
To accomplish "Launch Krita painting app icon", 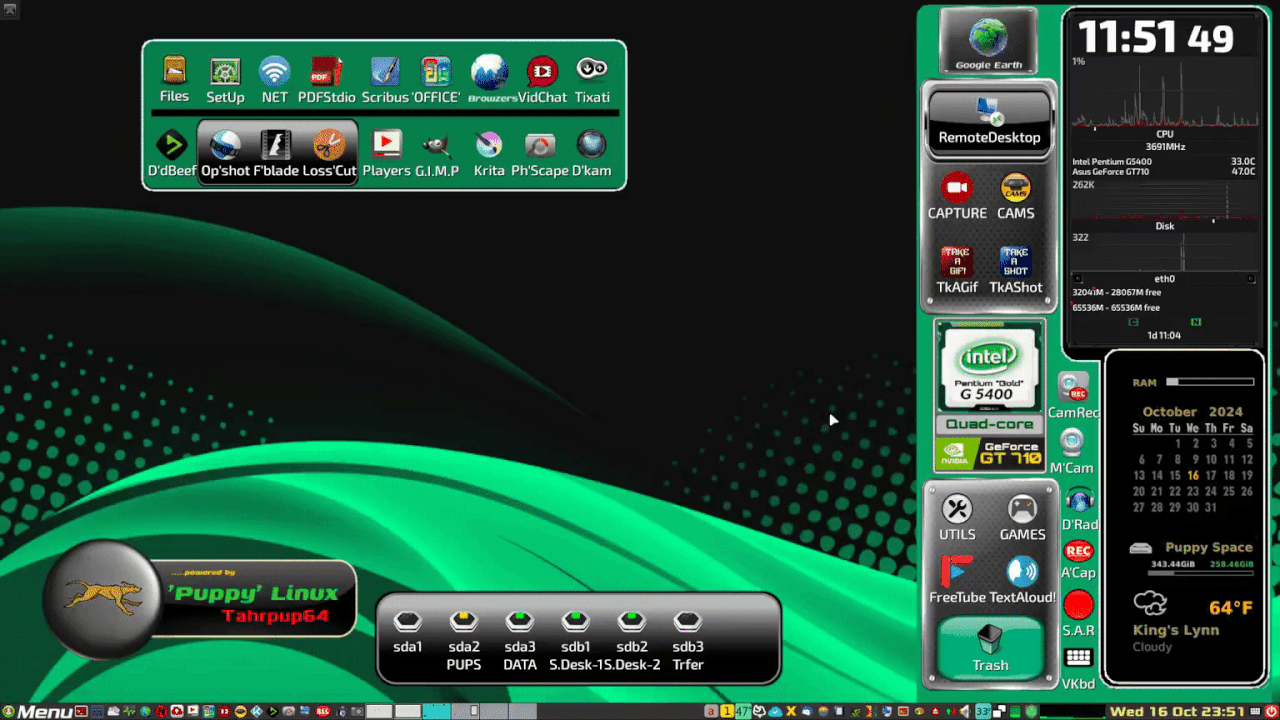I will pos(489,145).
